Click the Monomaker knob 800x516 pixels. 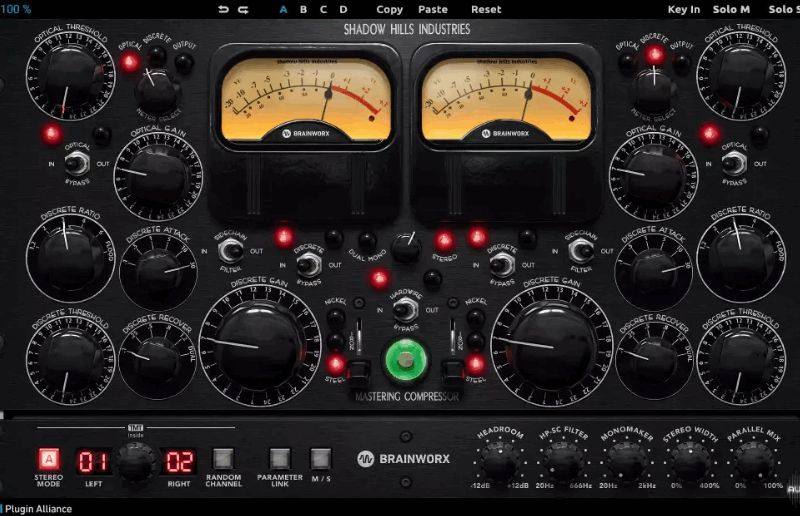pos(627,460)
